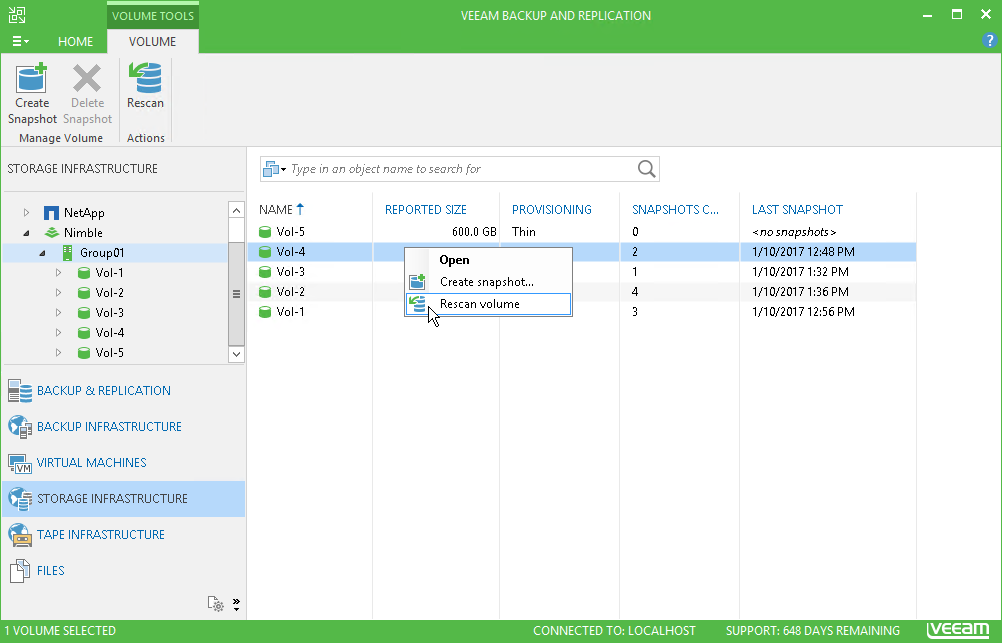Sort by LAST SNAPSHOT column header
The width and height of the screenshot is (1002, 643).
coord(797,210)
